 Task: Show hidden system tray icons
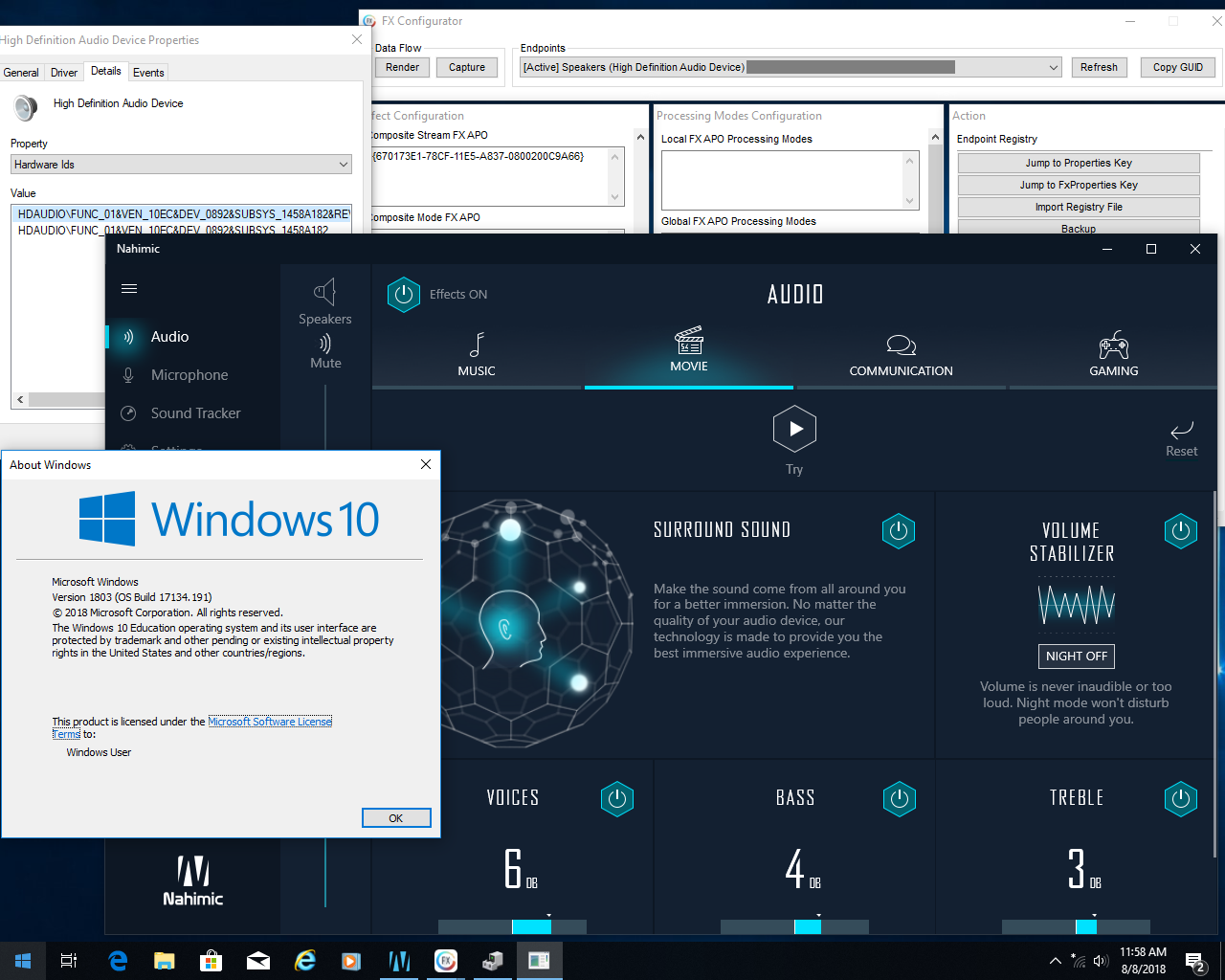point(1055,961)
